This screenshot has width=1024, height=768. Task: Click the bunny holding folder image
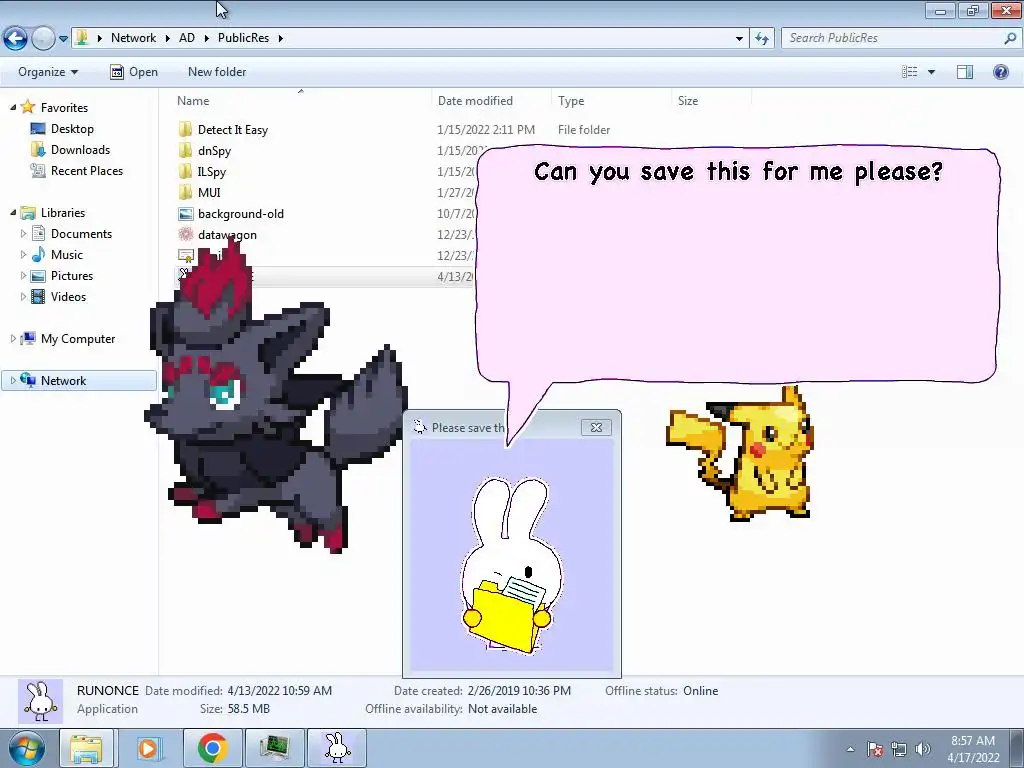click(511, 566)
